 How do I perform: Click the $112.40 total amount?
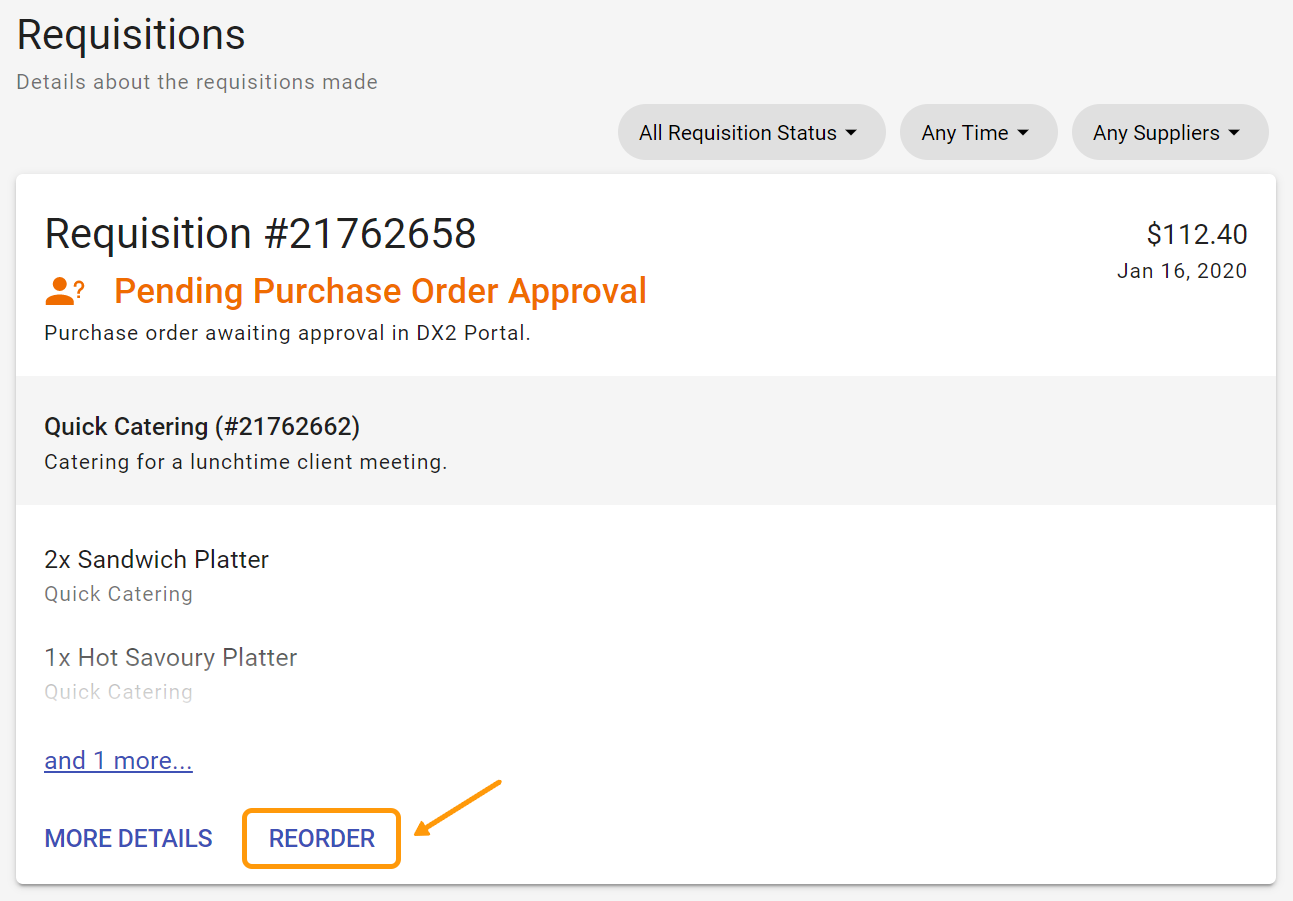click(1196, 234)
